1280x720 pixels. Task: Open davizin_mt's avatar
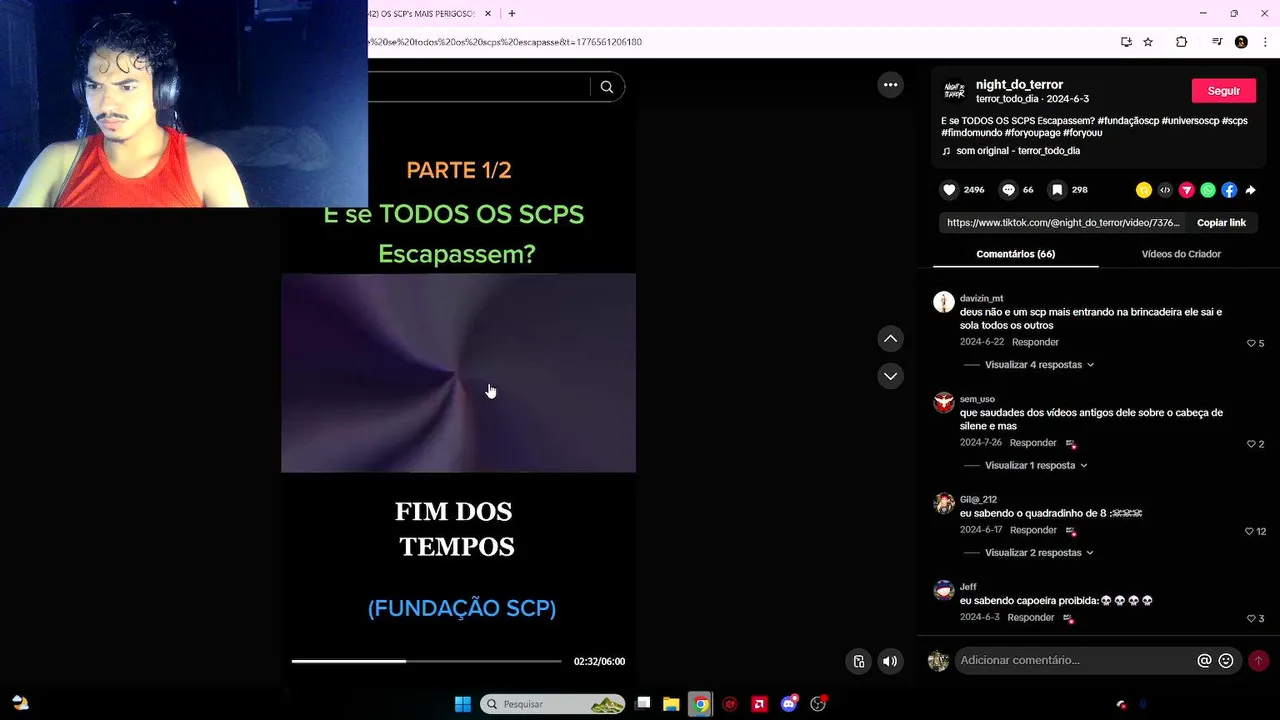click(x=944, y=302)
